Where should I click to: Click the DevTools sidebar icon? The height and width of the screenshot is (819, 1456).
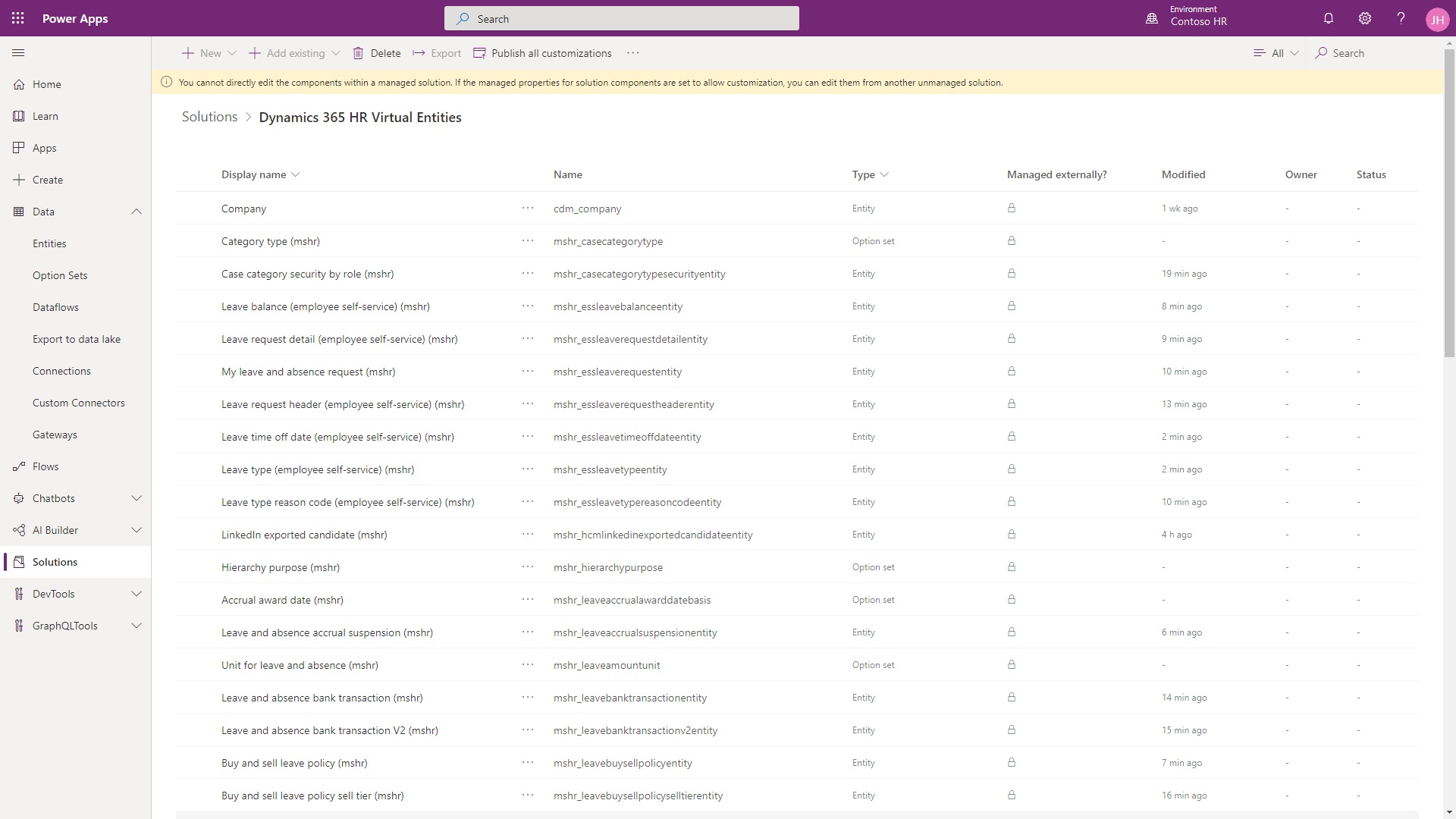coord(19,594)
